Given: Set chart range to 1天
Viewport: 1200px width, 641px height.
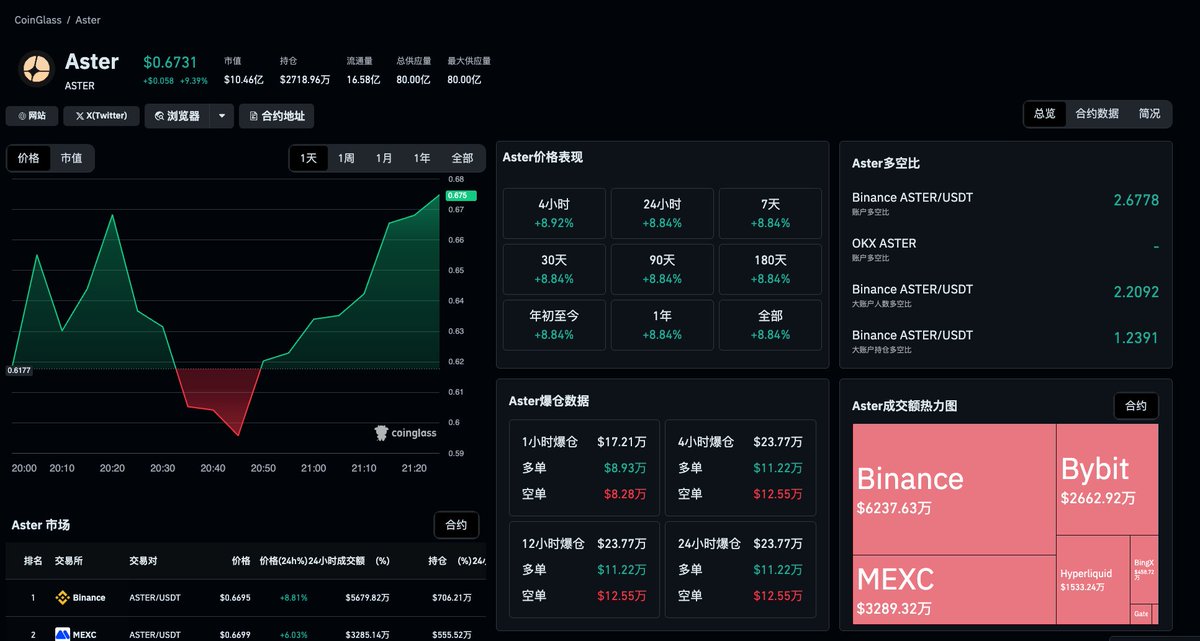Looking at the screenshot, I should (x=309, y=158).
